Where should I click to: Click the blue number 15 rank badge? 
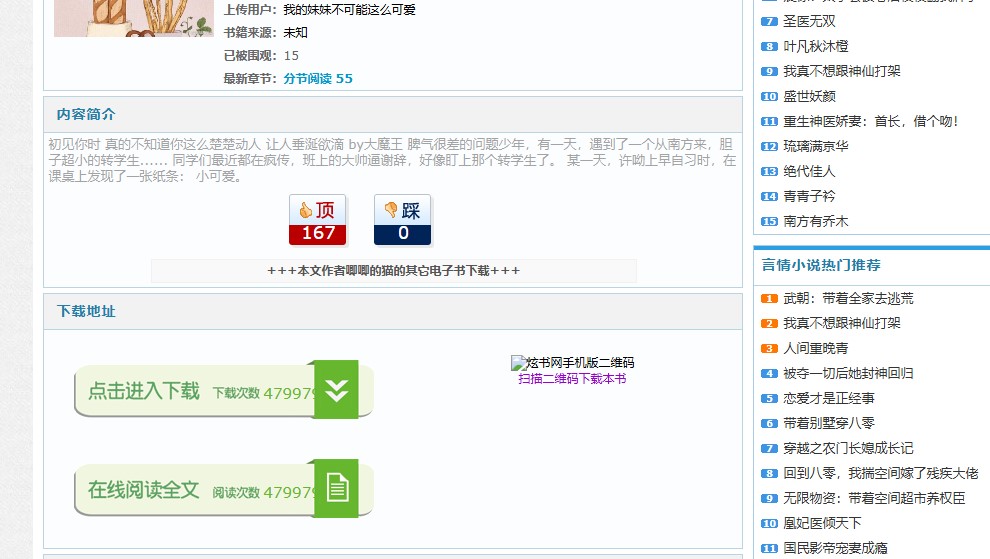click(x=769, y=221)
